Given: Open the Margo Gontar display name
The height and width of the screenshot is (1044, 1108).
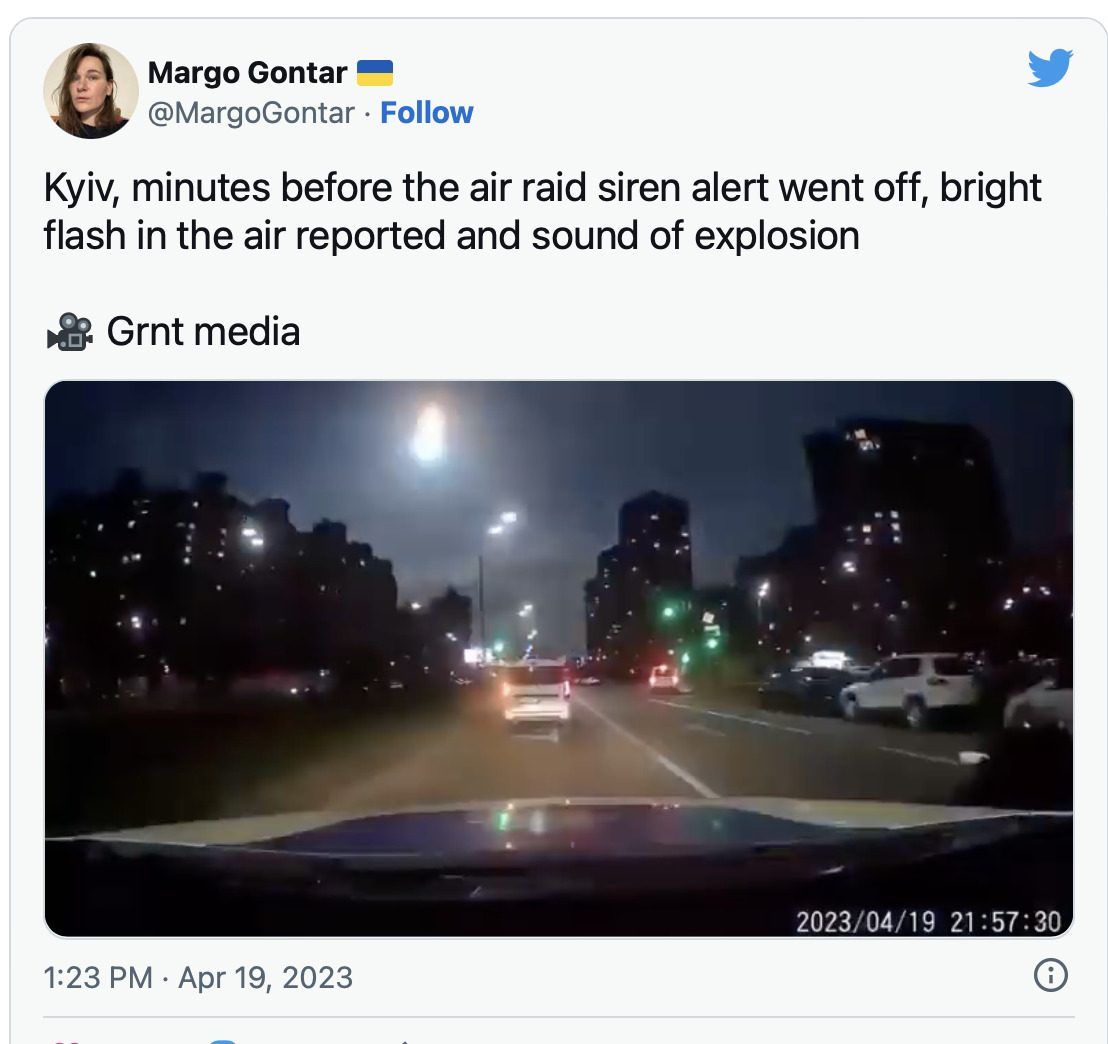Looking at the screenshot, I should click(247, 73).
